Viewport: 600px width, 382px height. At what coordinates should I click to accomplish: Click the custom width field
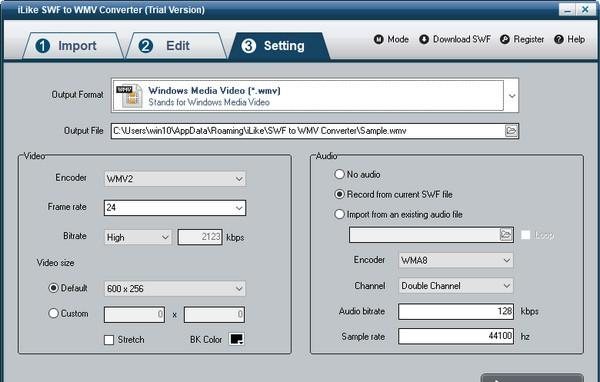[134, 315]
